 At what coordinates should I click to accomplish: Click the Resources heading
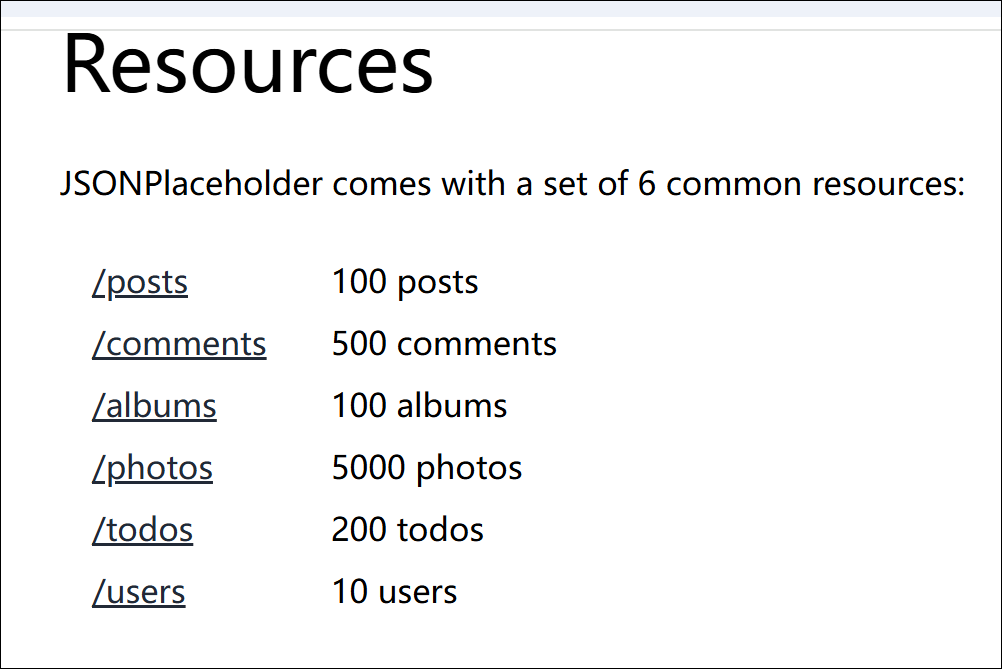point(248,64)
